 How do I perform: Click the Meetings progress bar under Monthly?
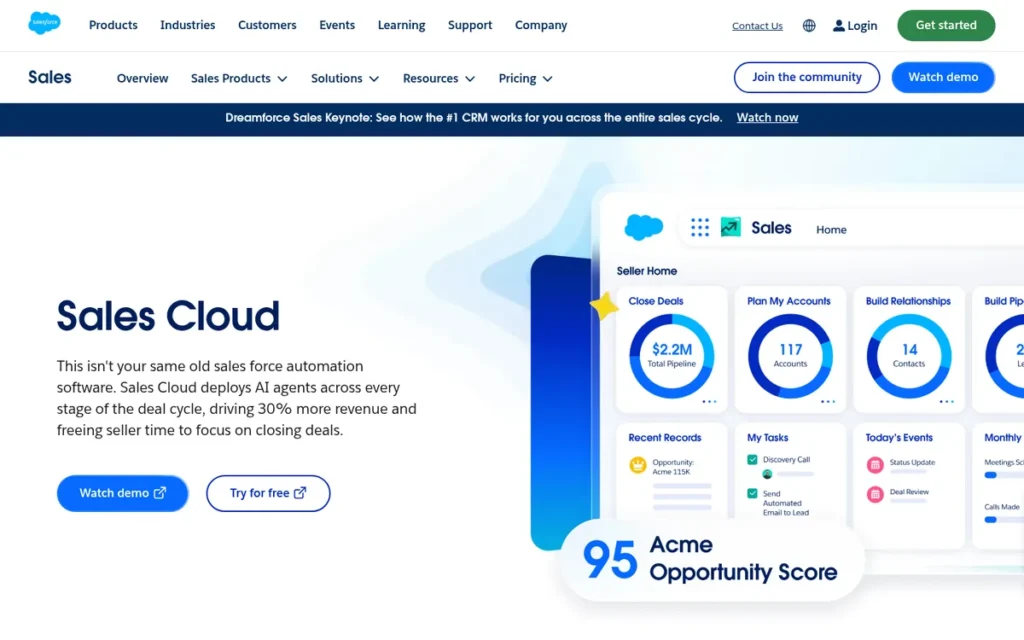[1004, 475]
